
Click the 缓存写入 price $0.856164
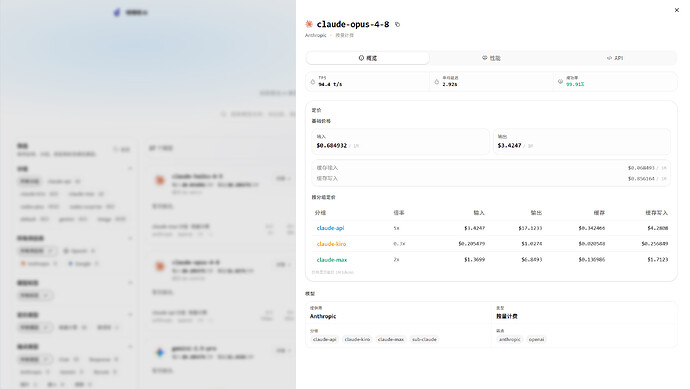point(641,179)
